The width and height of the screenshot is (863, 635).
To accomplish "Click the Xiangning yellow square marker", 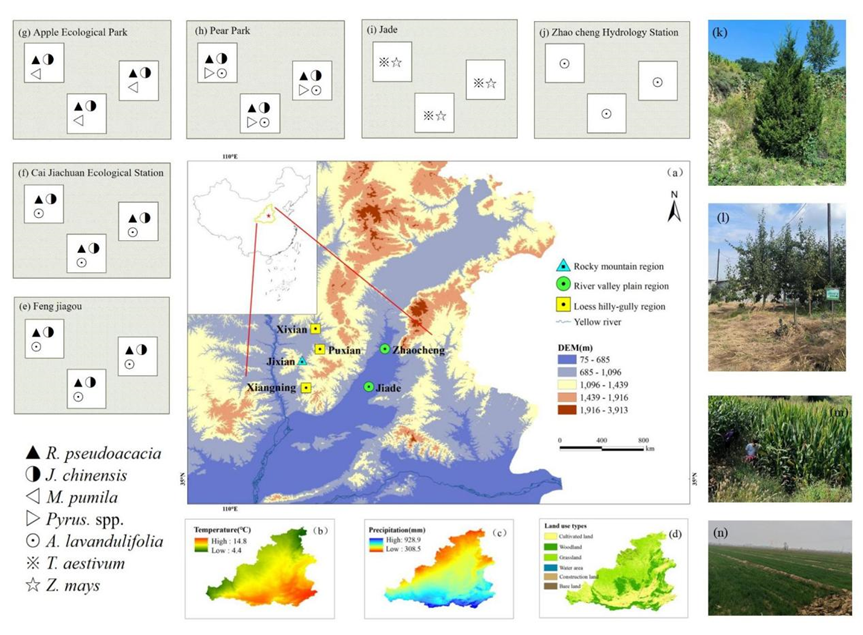I will (305, 387).
